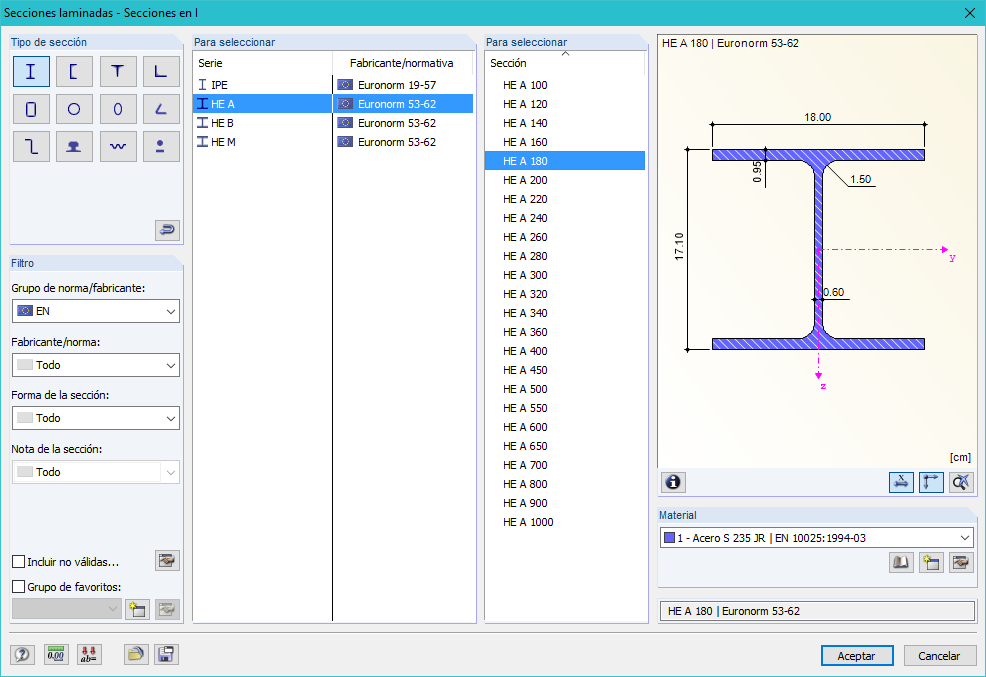Click 'Serie' column header

tap(262, 63)
